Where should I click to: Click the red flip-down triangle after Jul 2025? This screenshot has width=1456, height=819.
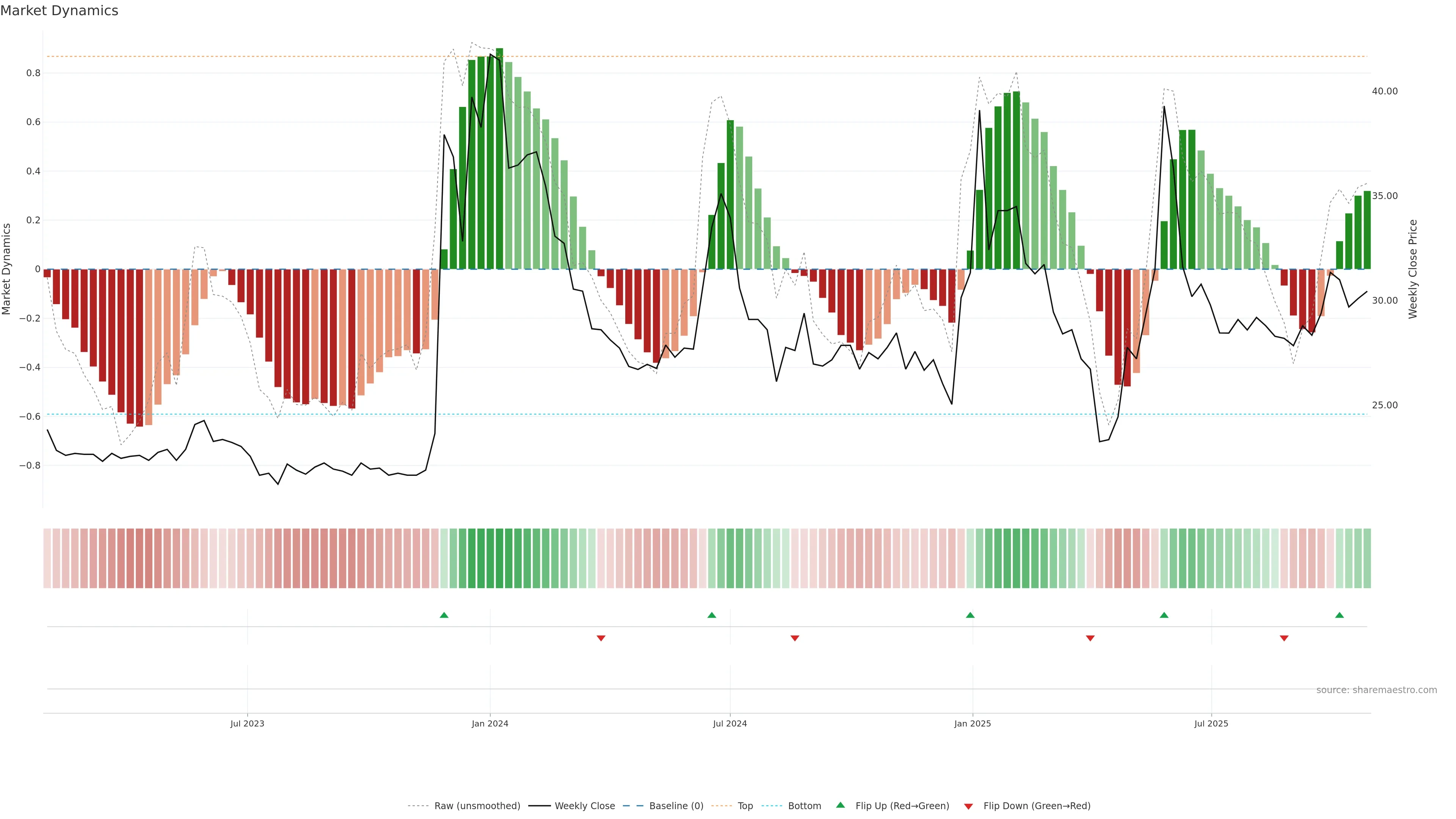(x=1283, y=638)
